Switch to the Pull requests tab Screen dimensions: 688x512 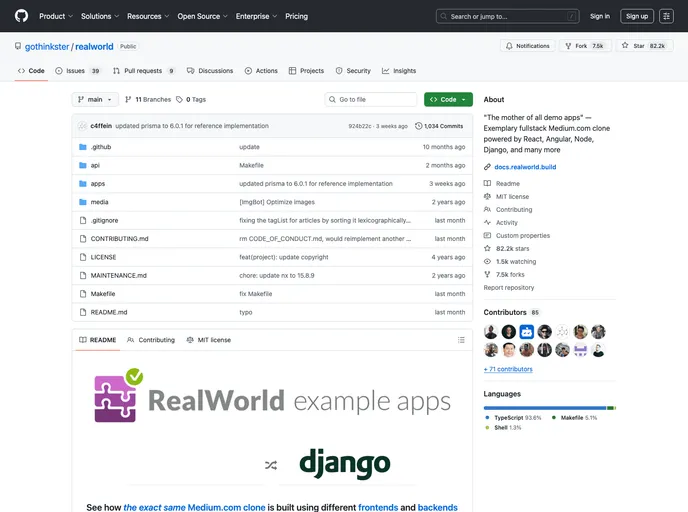(x=143, y=71)
